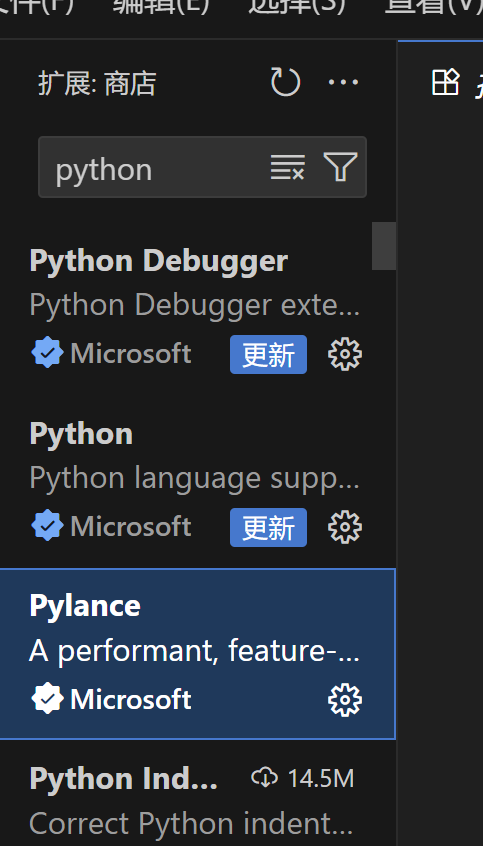Open the 编辑 menu
The image size is (483, 846).
click(x=161, y=6)
